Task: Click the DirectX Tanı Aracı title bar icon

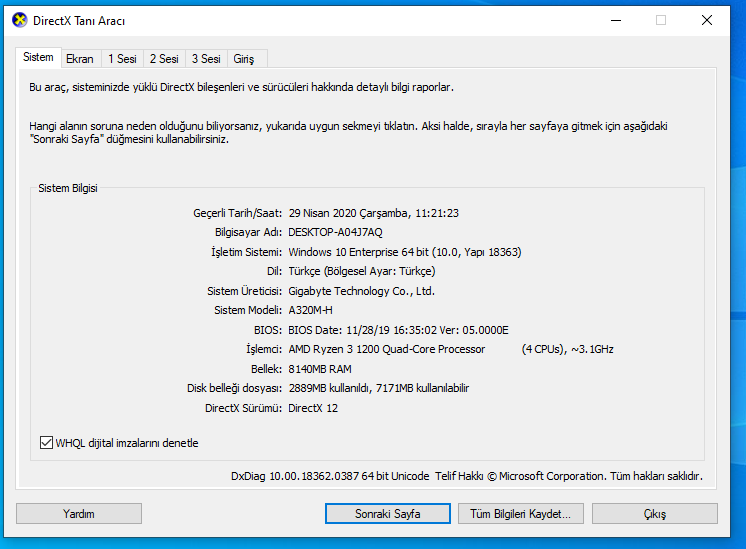Action: [x=19, y=20]
